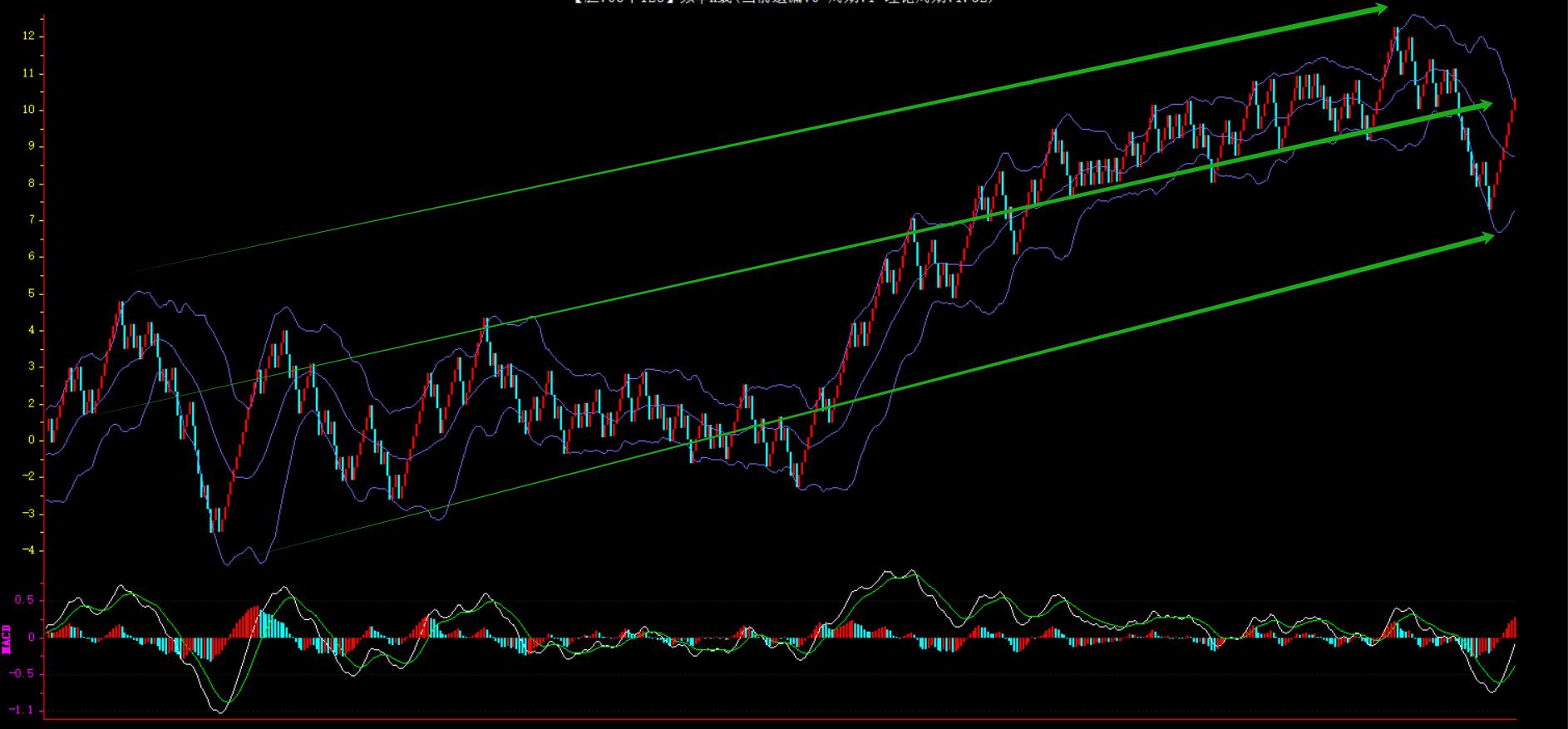Click the last red candle at right edge
Screen dimensions: 1568x729
[x=1514, y=106]
